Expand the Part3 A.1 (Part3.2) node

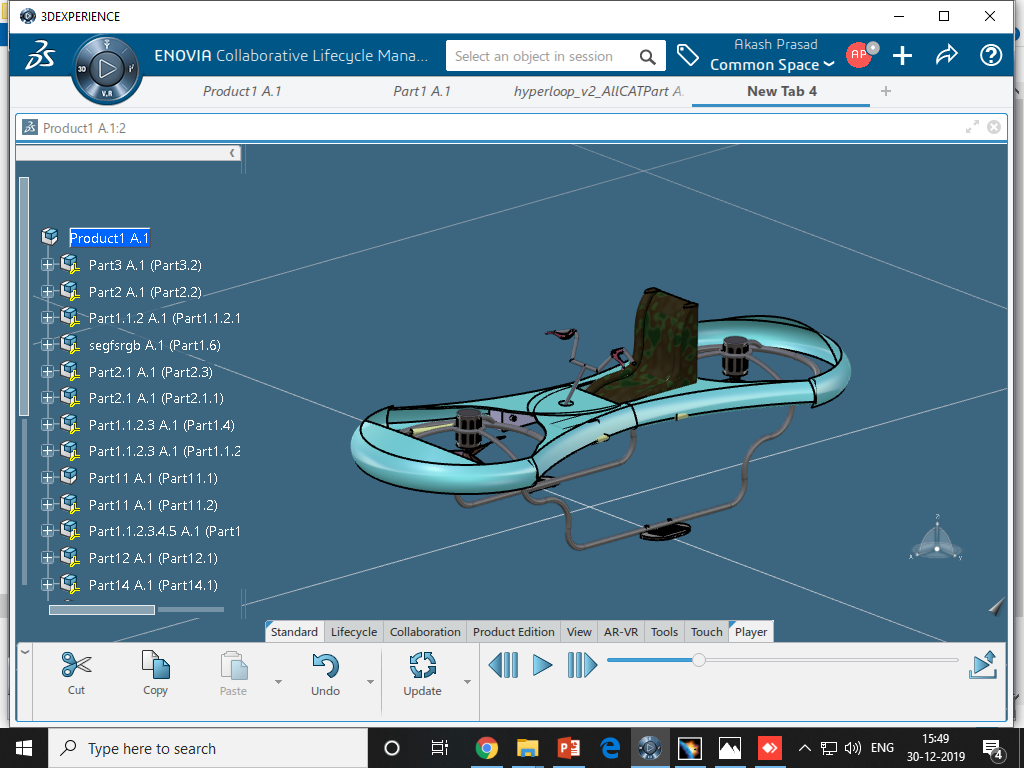(x=47, y=264)
